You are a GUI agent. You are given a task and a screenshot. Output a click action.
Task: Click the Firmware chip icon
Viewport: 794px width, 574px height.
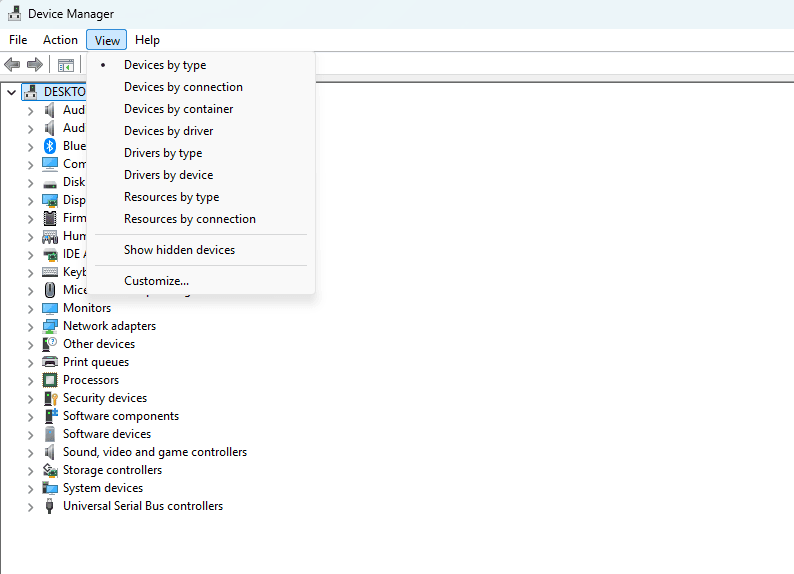(50, 218)
